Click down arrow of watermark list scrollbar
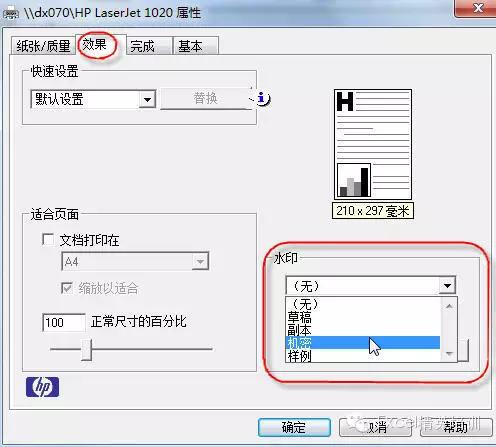 (449, 354)
